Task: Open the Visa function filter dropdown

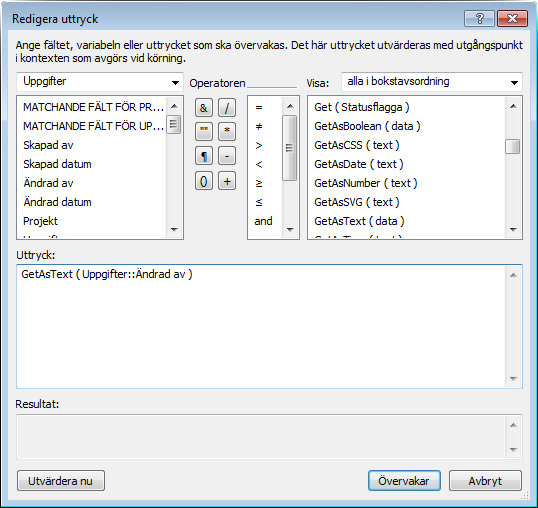Action: click(x=432, y=82)
